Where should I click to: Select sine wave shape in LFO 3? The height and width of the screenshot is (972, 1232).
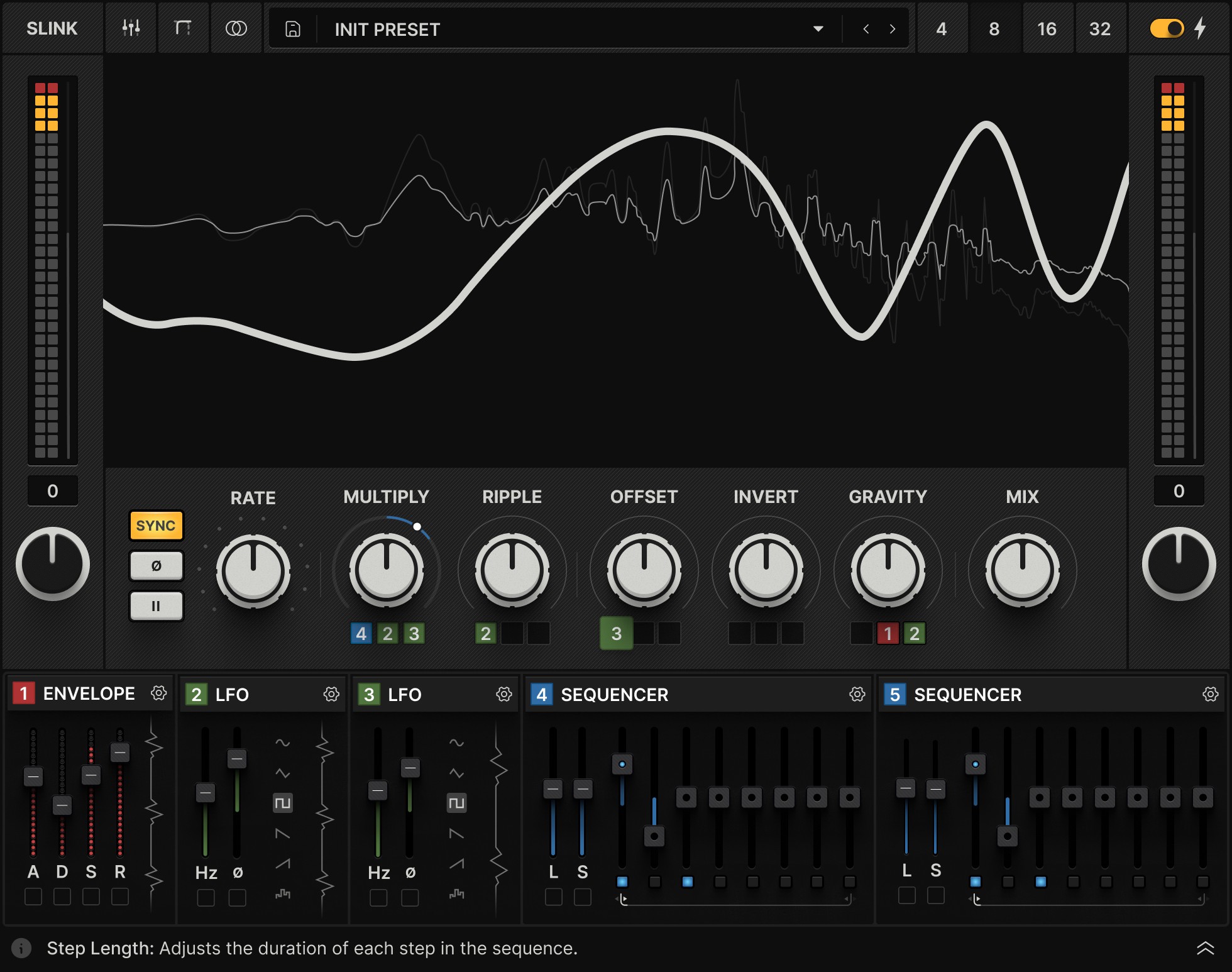[x=457, y=743]
